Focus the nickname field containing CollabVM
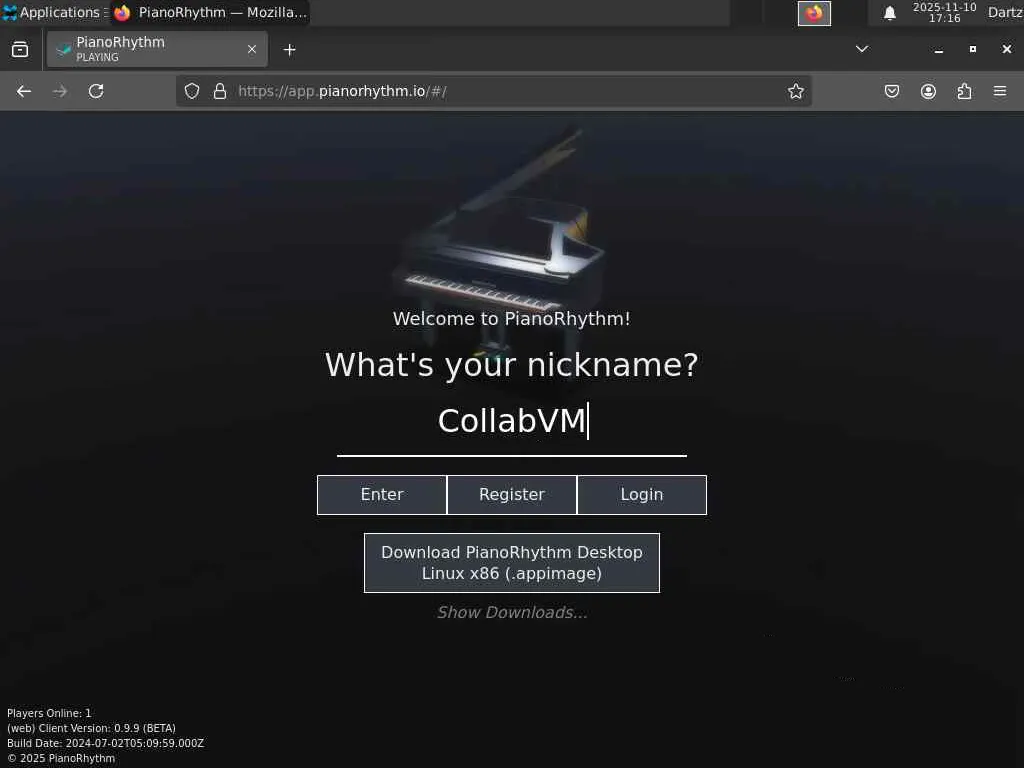1024x768 pixels. (x=512, y=422)
